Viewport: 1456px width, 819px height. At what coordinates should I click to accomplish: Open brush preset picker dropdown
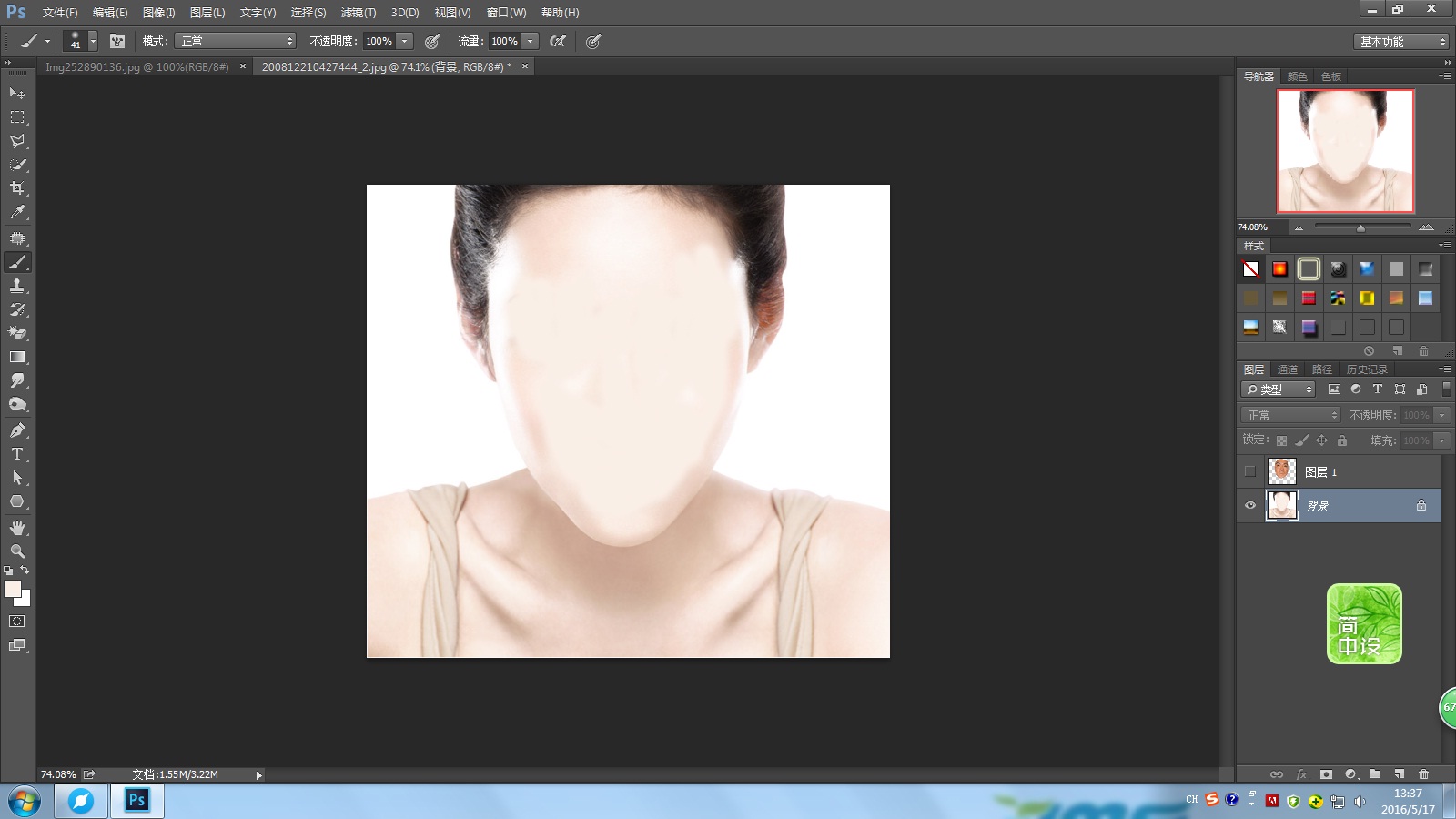coord(93,41)
